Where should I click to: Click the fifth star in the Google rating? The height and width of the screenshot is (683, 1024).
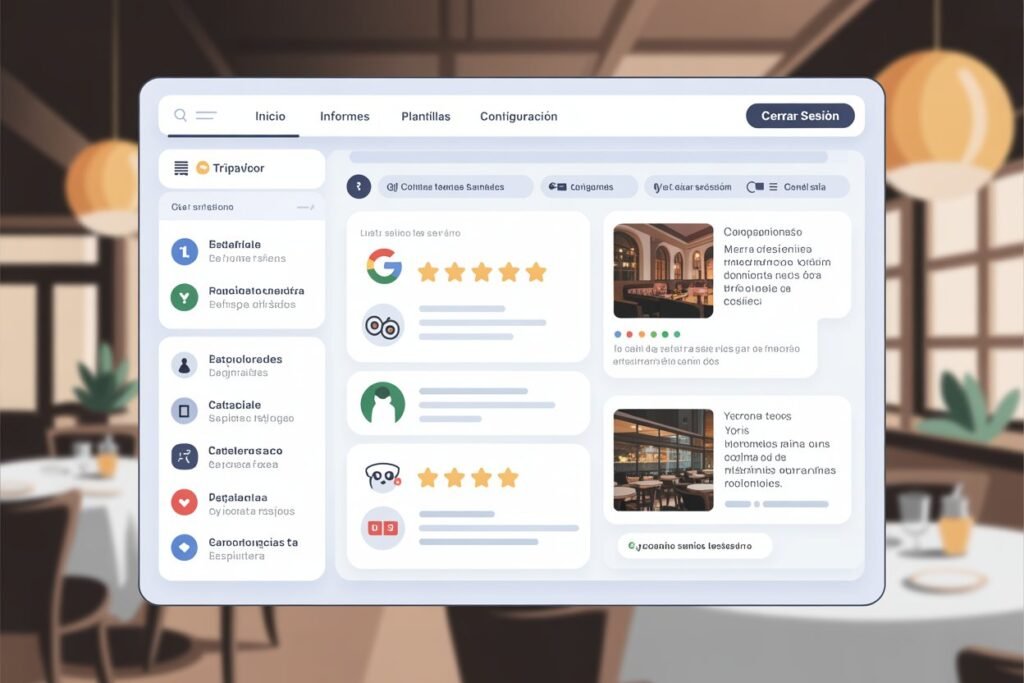pos(536,272)
